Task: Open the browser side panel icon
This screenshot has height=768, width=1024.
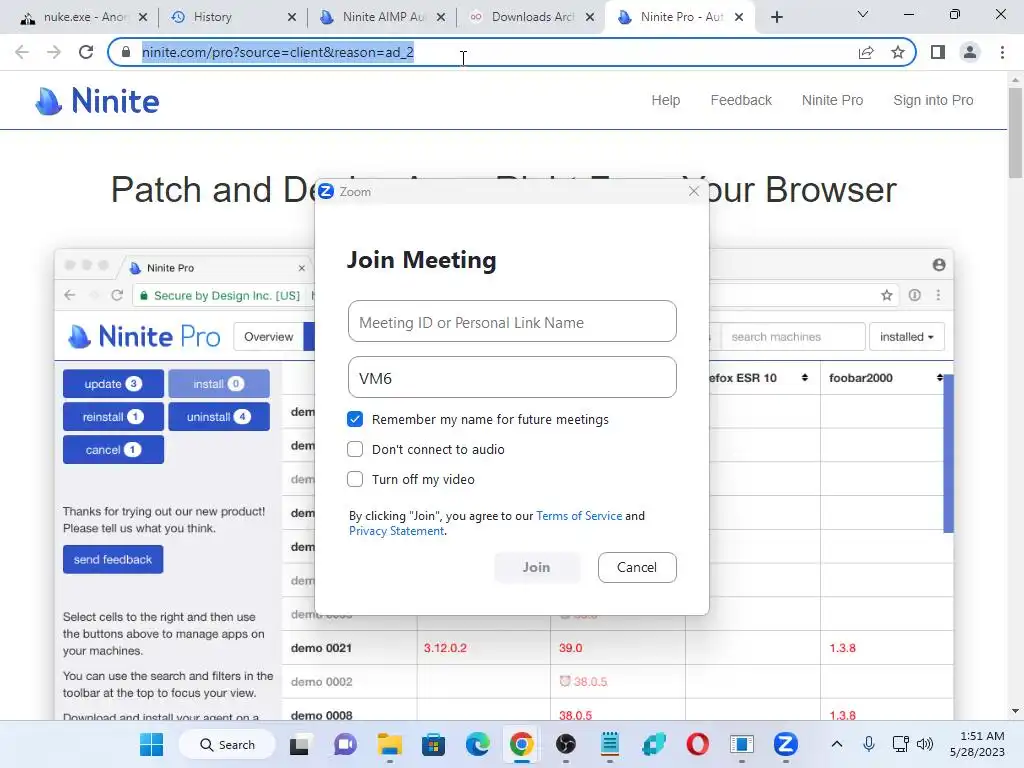Action: click(x=938, y=52)
